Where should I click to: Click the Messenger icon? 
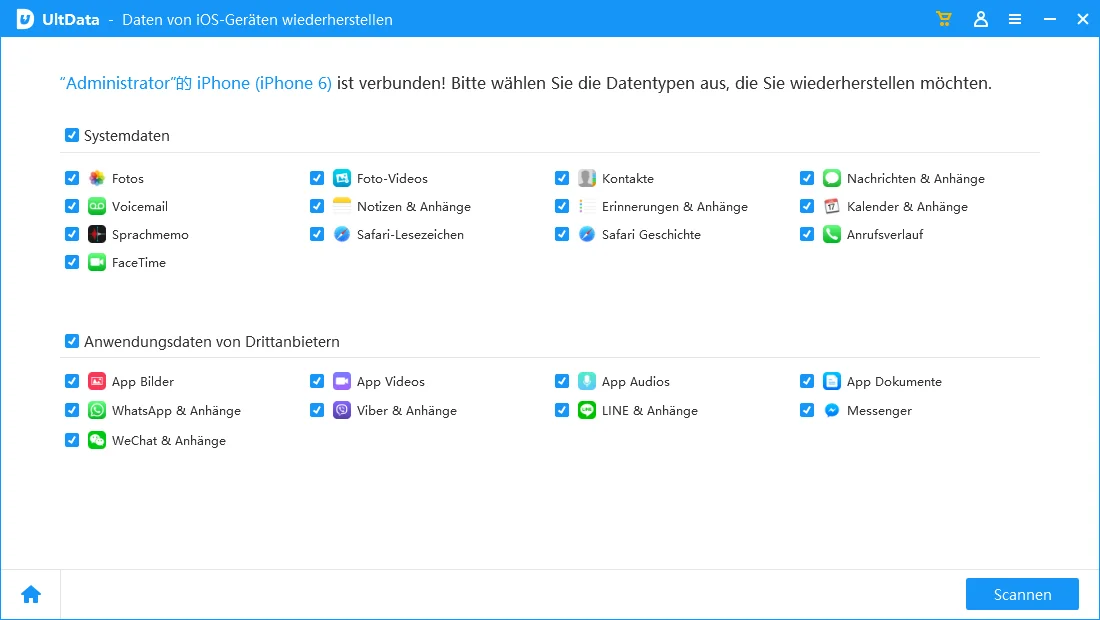(x=832, y=410)
